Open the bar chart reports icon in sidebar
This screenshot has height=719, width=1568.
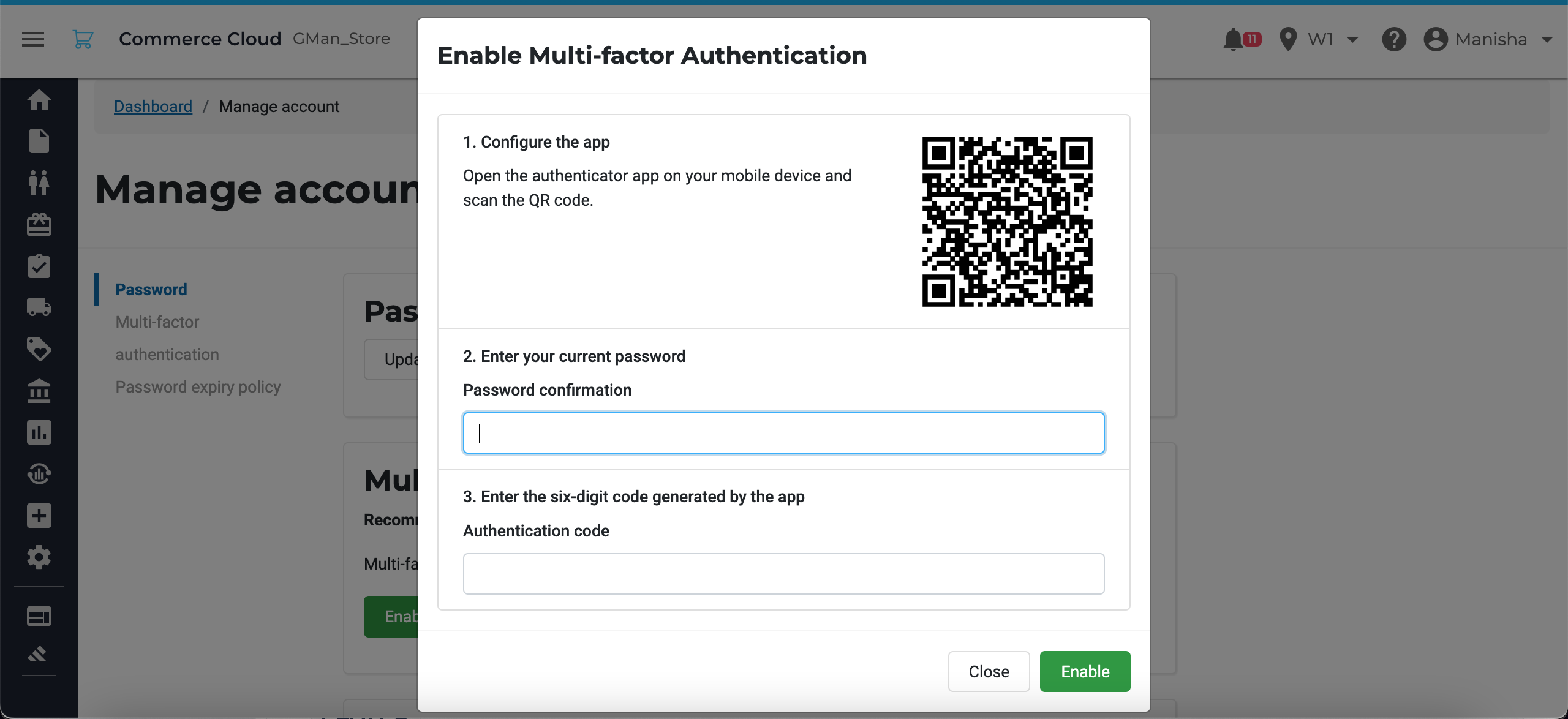[x=39, y=432]
